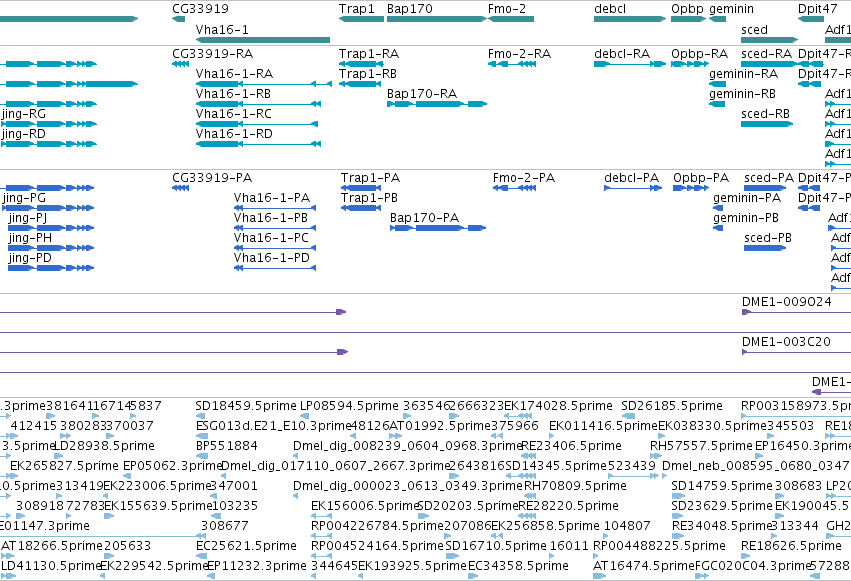Click the sced-RB transcript label
Image resolution: width=851 pixels, height=581 pixels.
click(766, 114)
